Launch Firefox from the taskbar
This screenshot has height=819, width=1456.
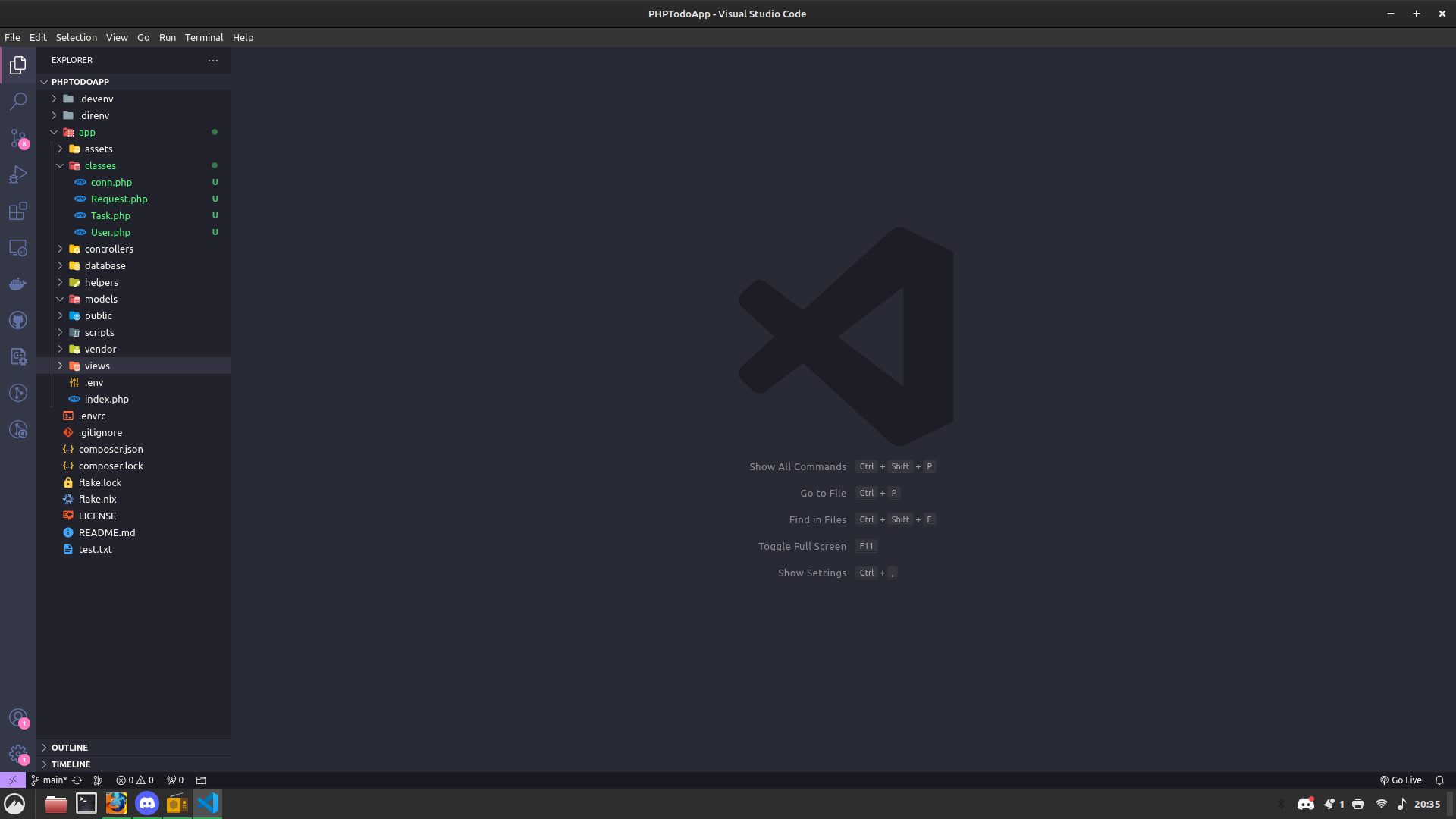pyautogui.click(x=117, y=803)
